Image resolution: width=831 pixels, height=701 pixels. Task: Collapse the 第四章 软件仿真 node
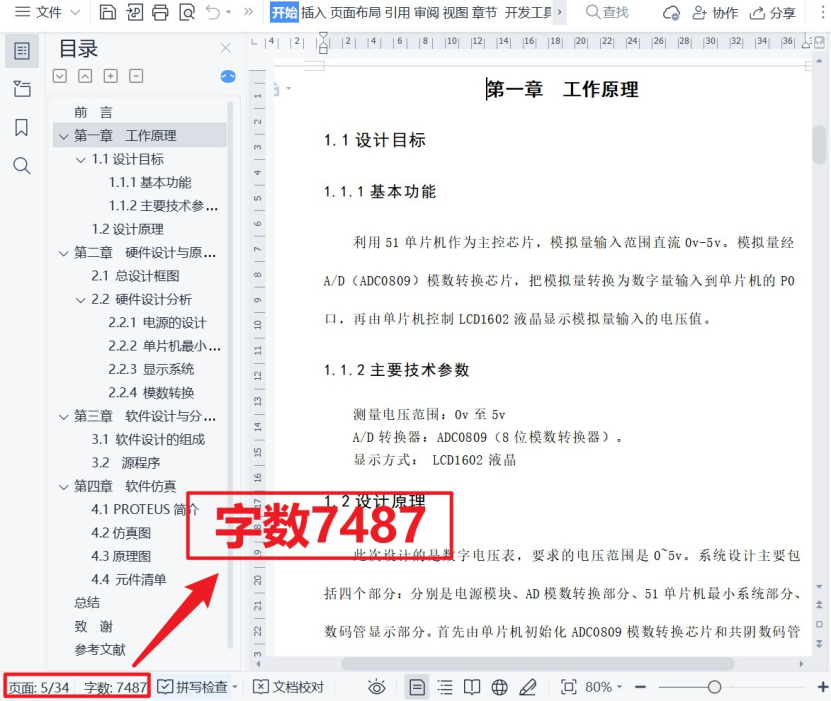(64, 487)
